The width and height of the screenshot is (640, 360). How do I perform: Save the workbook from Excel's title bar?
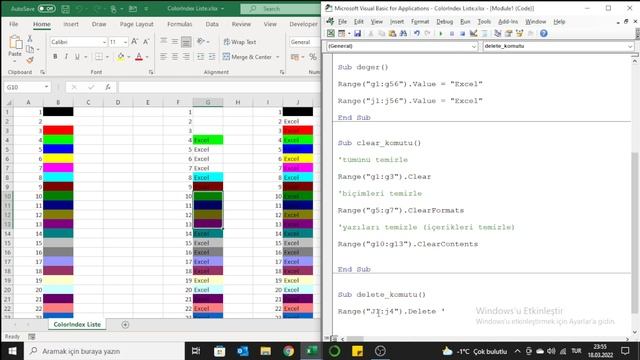click(65, 9)
